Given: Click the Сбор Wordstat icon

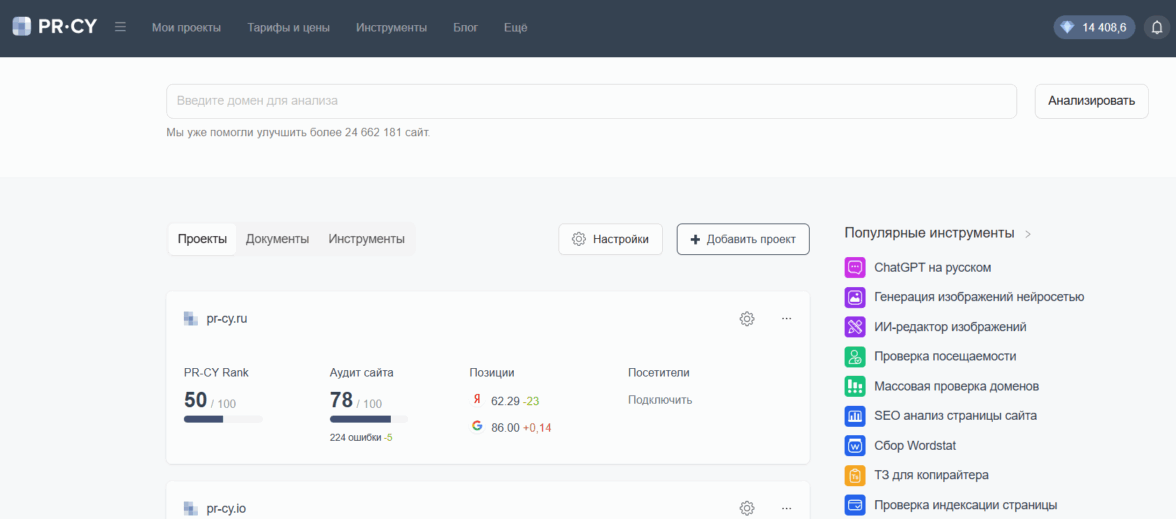Looking at the screenshot, I should tap(854, 445).
